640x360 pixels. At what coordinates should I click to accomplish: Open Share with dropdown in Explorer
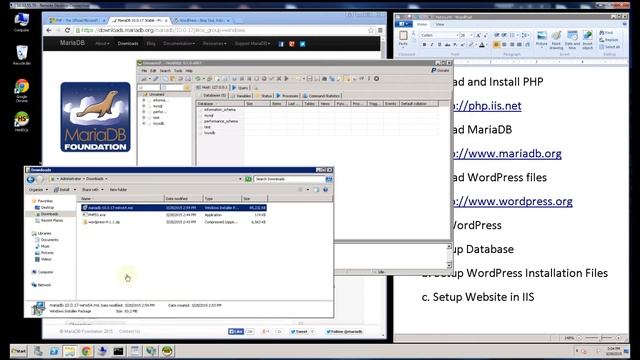pyautogui.click(x=93, y=190)
